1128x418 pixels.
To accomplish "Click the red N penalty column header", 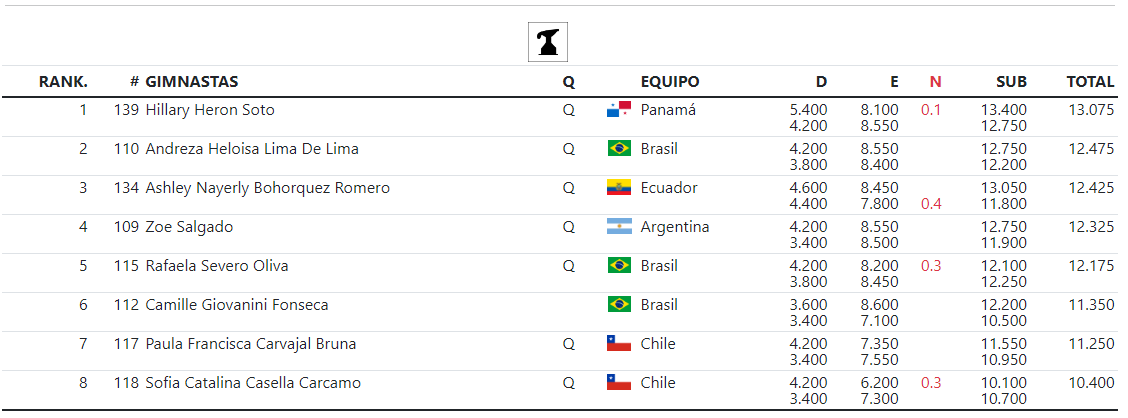I will [x=935, y=82].
